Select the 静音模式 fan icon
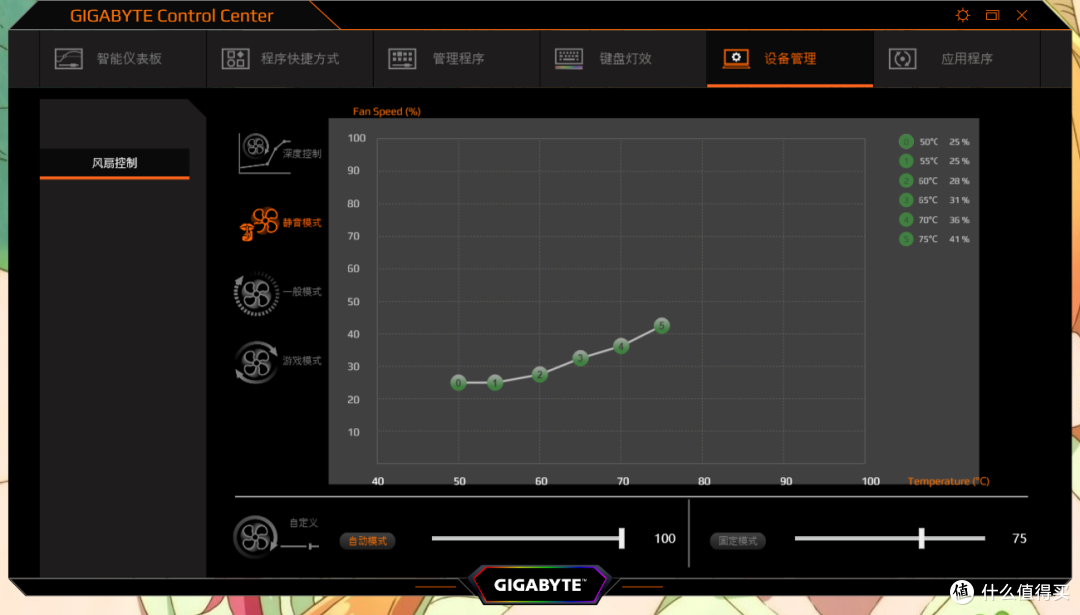The height and width of the screenshot is (615, 1080). (259, 223)
